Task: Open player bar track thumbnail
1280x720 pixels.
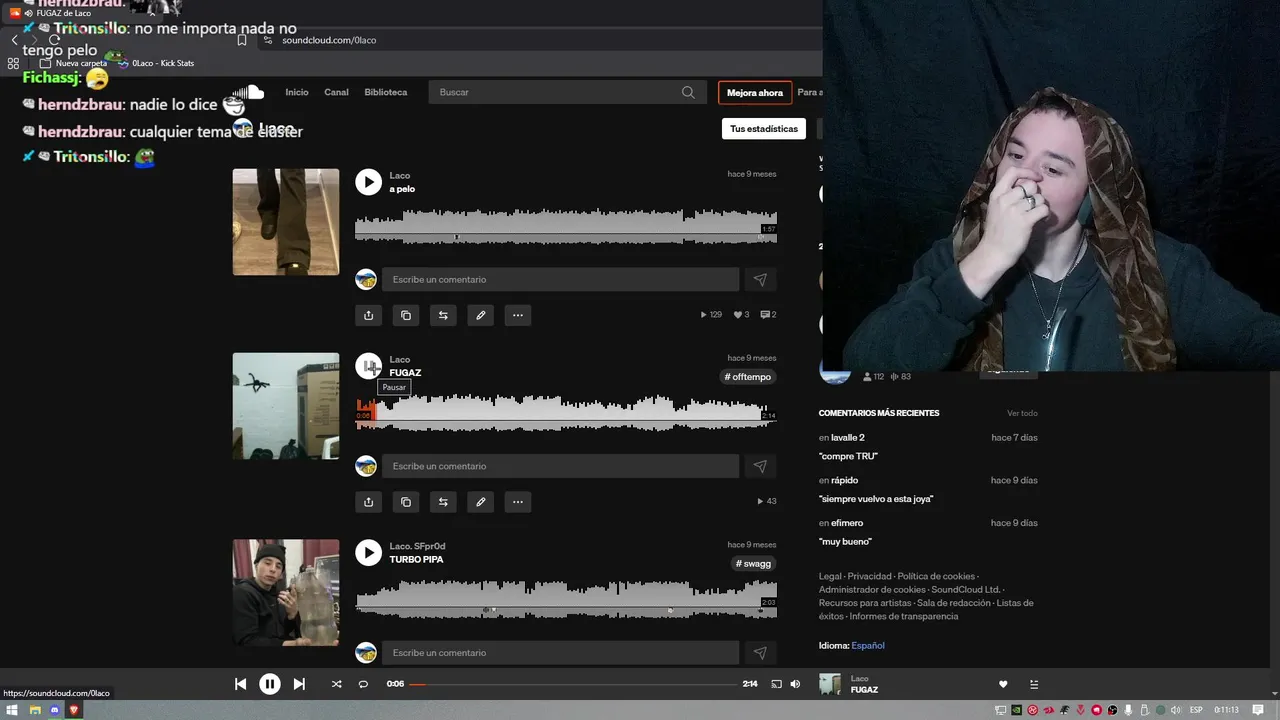Action: pyautogui.click(x=830, y=684)
